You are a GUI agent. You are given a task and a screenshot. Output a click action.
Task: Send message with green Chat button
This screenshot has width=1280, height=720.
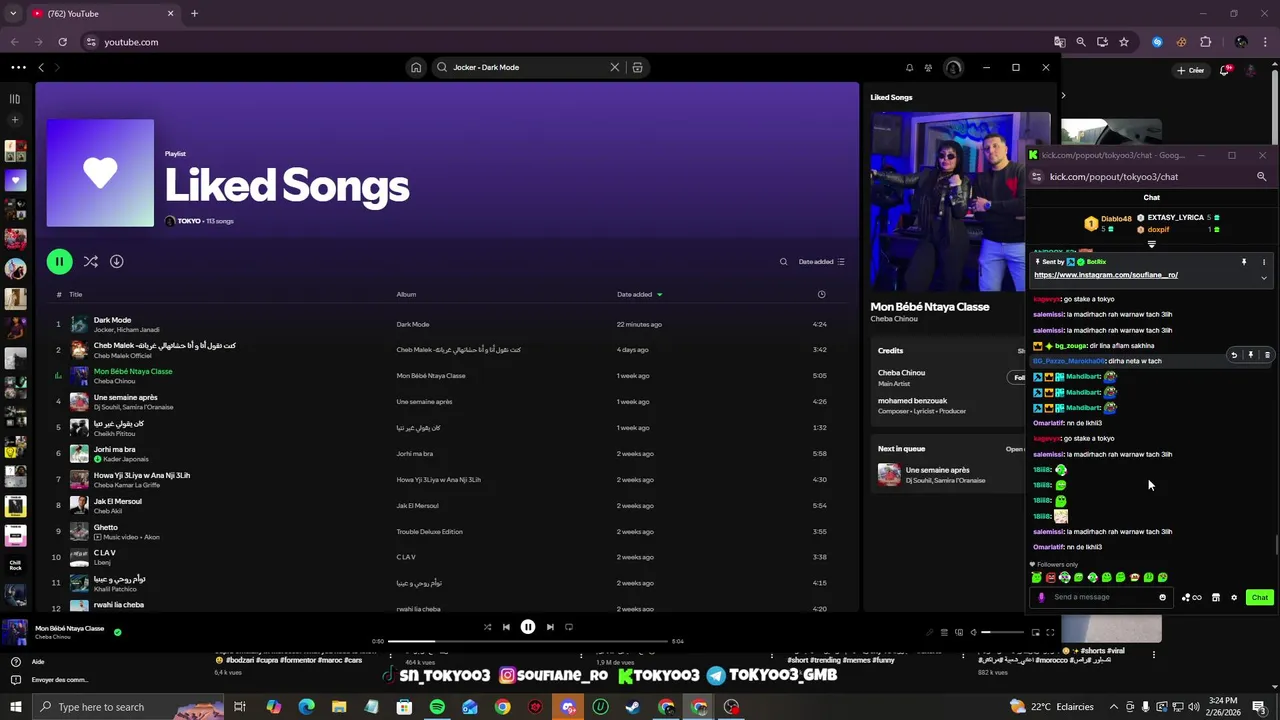[1259, 597]
